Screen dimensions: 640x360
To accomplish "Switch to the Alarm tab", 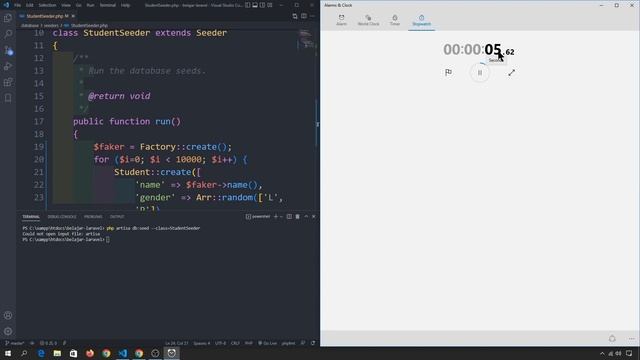I will tap(341, 20).
